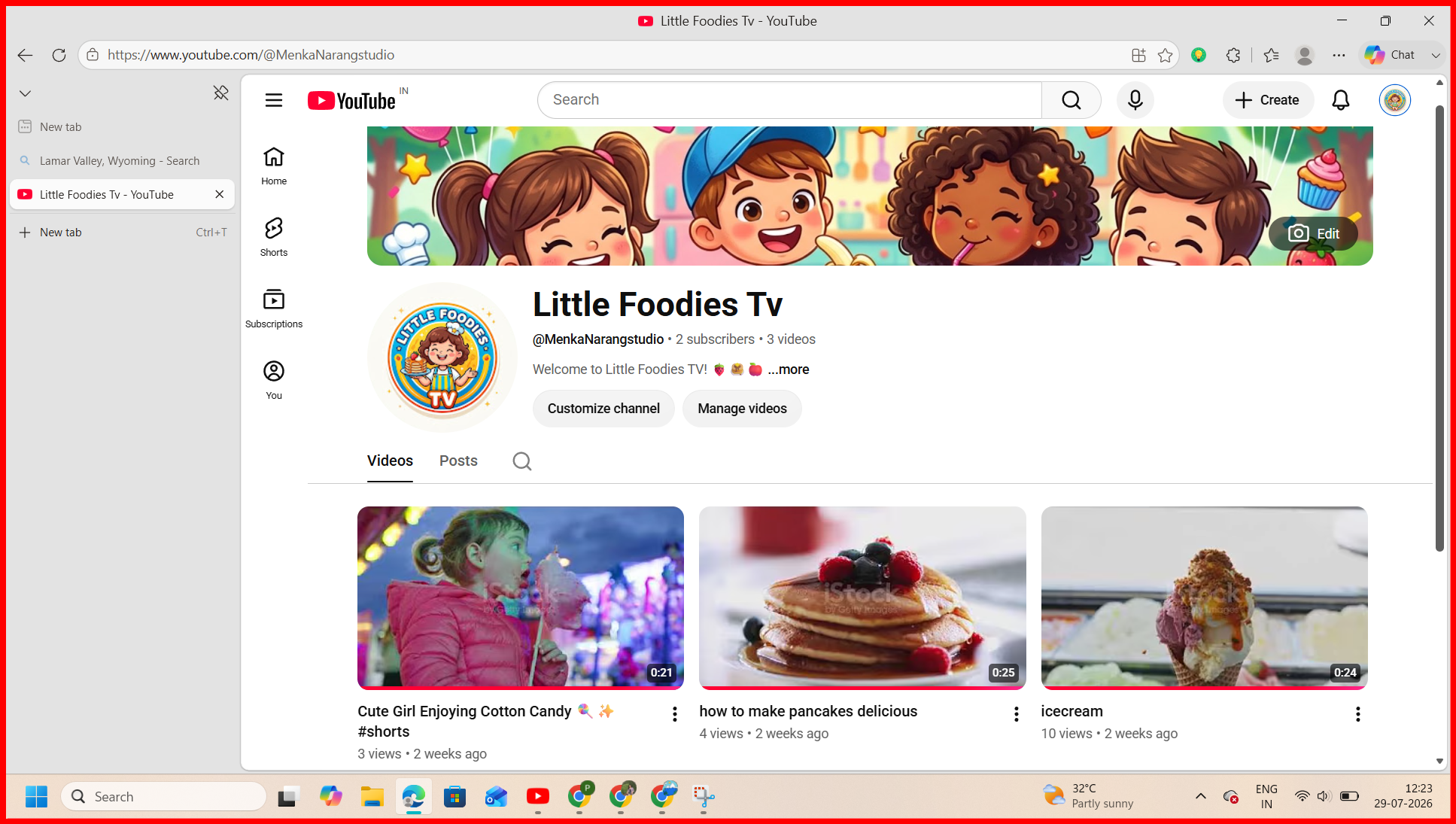Search within the channel using the magnifier
The width and height of the screenshot is (1456, 824).
[x=521, y=461]
